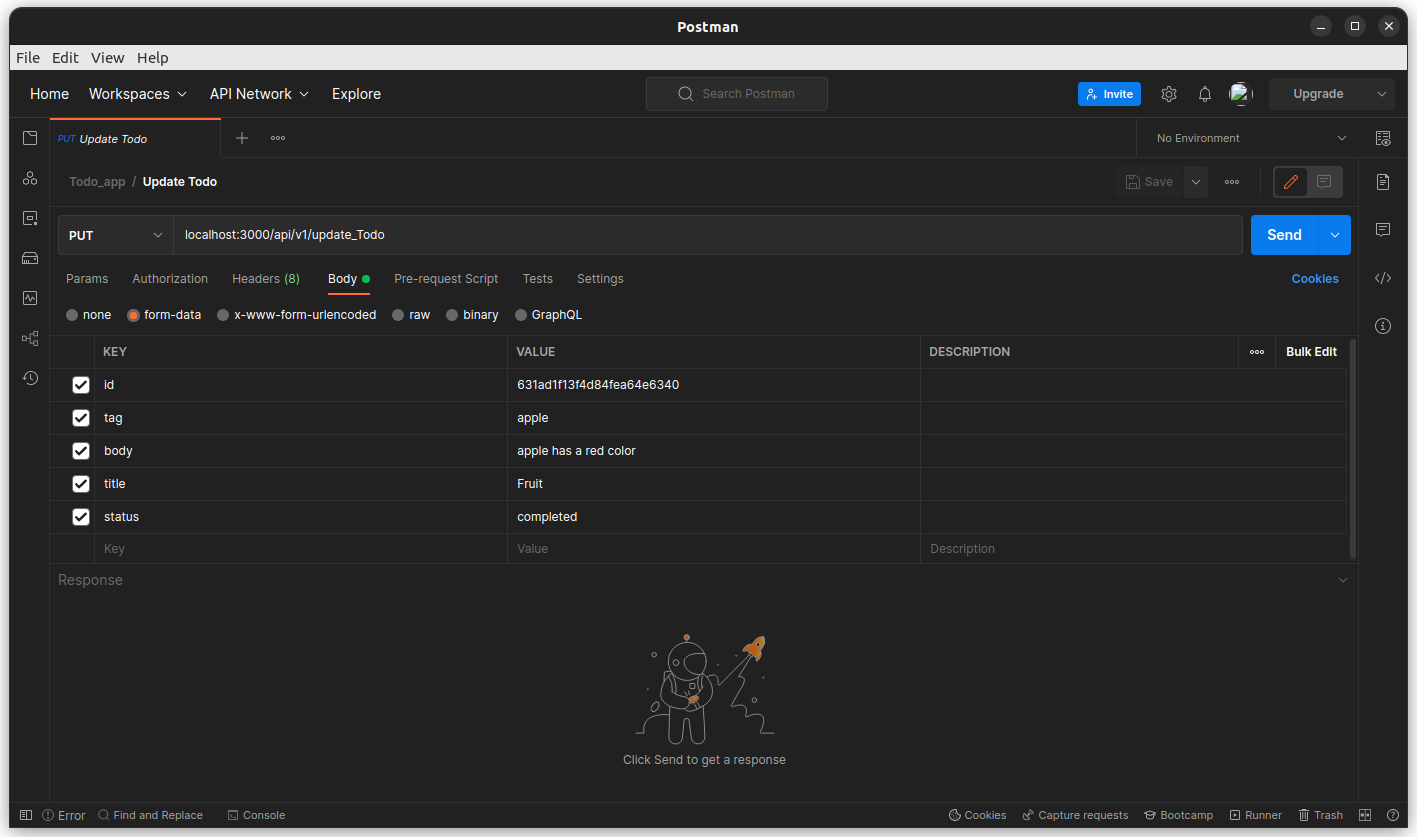1417x837 pixels.
Task: Open request more actions ellipsis beside Save
Action: pos(1232,182)
